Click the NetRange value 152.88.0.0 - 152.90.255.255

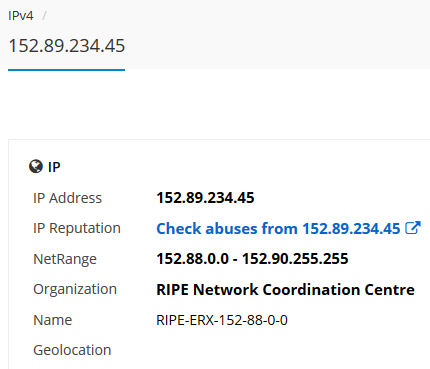tap(252, 259)
